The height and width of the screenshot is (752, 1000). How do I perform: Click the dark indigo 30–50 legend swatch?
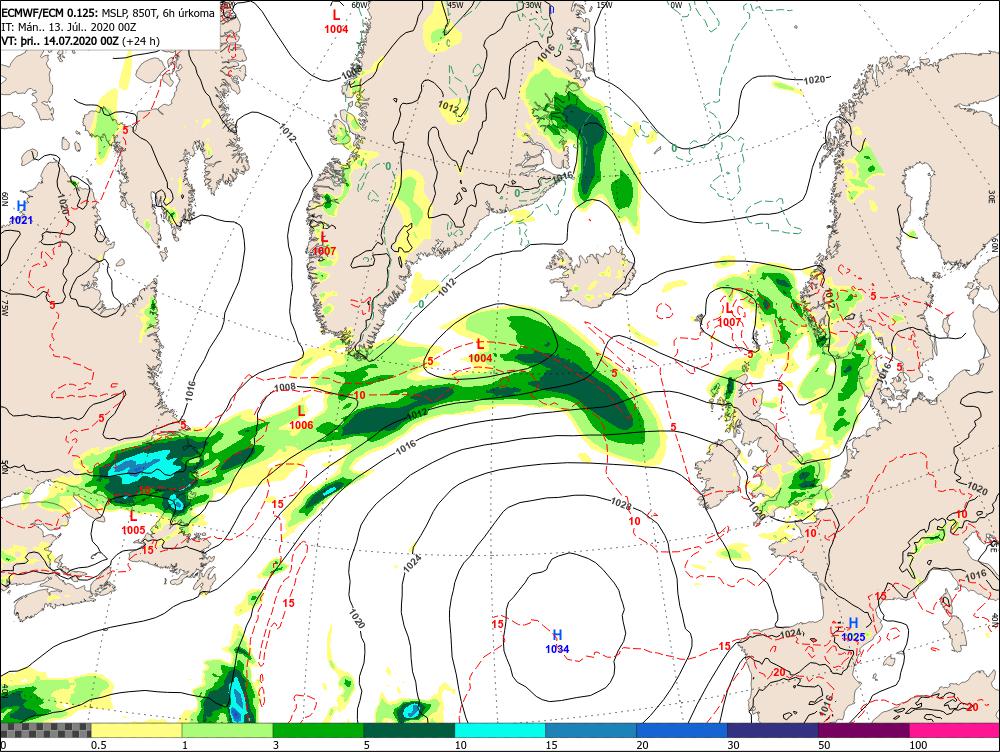click(772, 730)
